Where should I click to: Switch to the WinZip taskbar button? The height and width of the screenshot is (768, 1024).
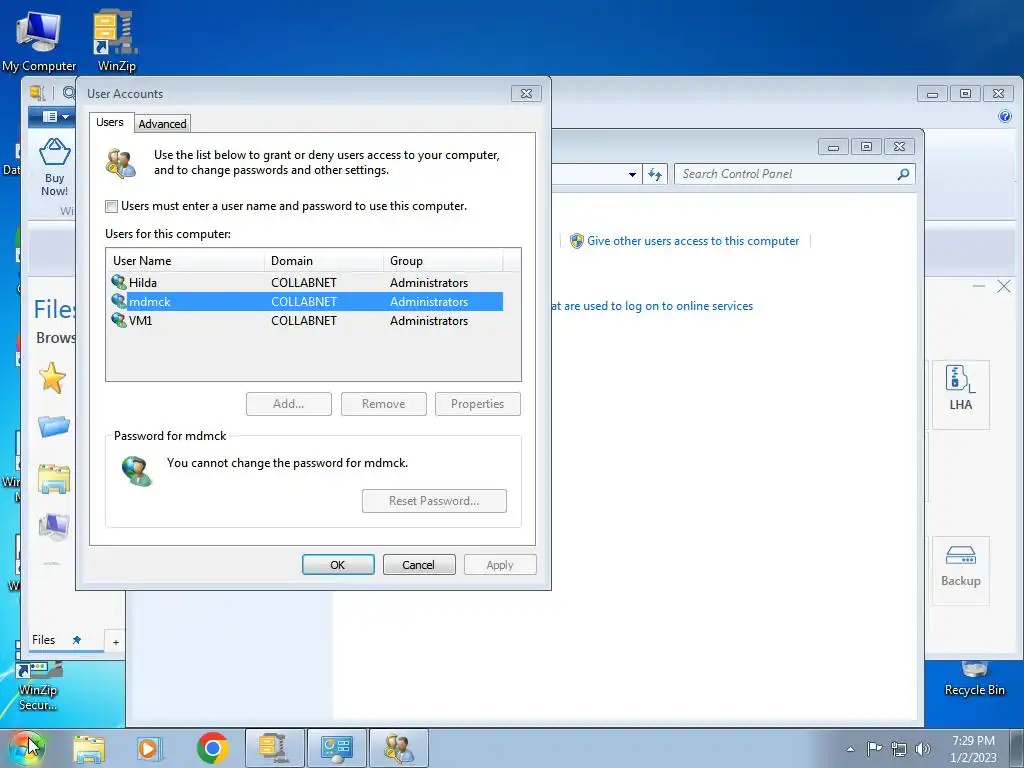(275, 748)
